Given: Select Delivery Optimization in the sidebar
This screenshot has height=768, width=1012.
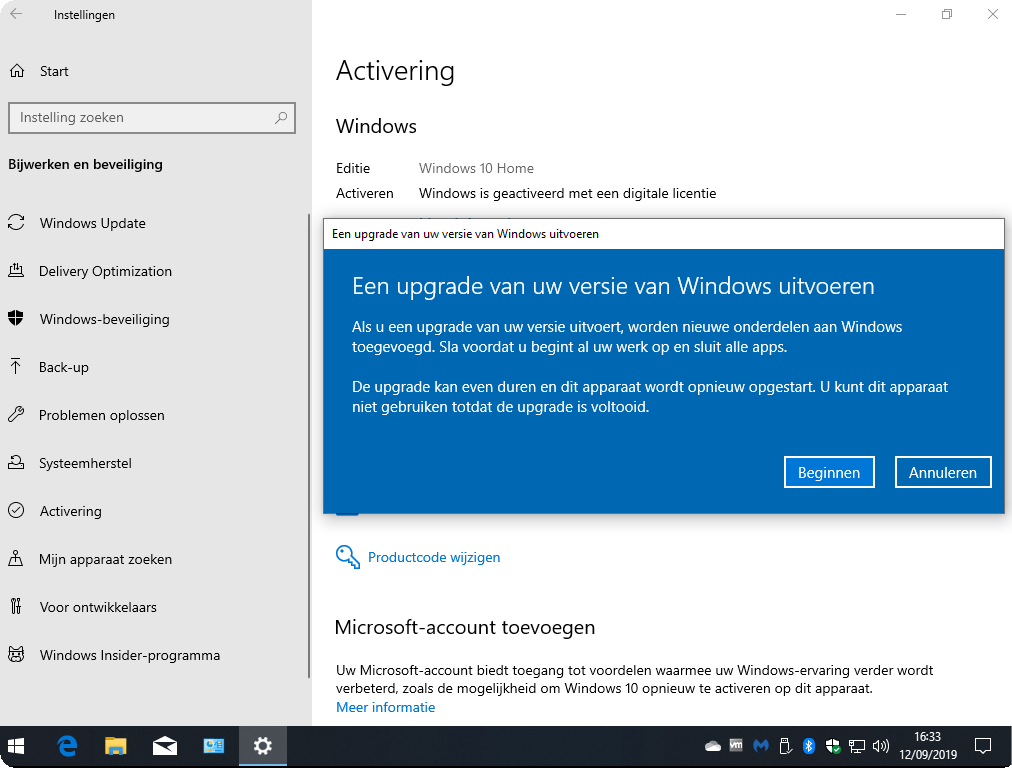Looking at the screenshot, I should point(105,271).
